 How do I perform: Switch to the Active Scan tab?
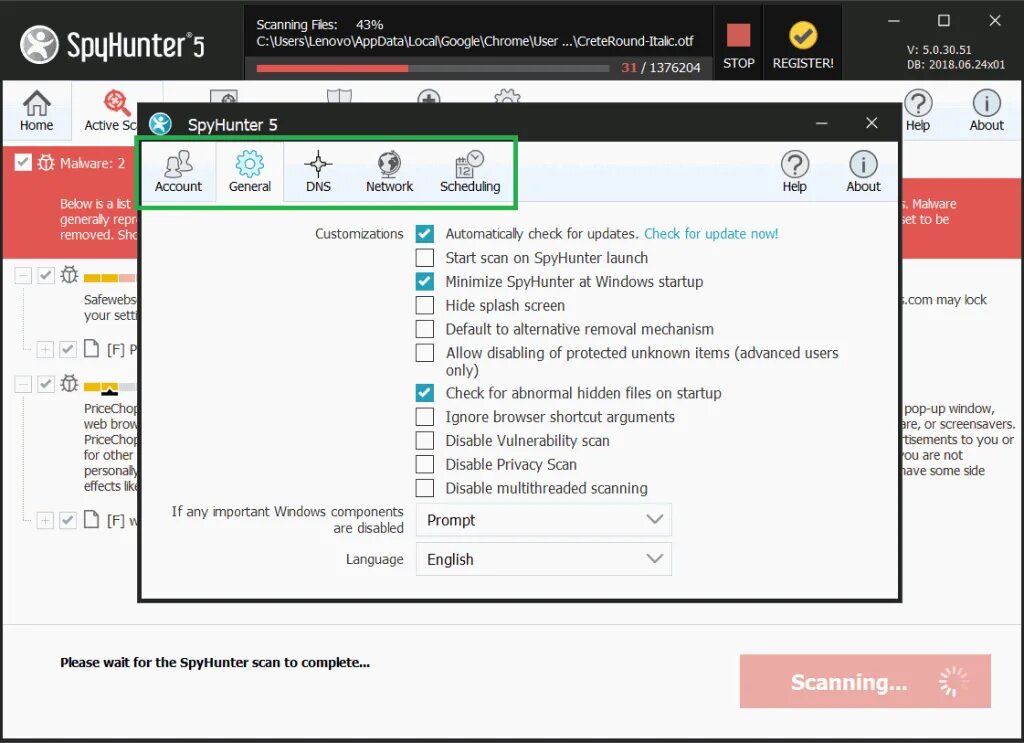point(112,110)
